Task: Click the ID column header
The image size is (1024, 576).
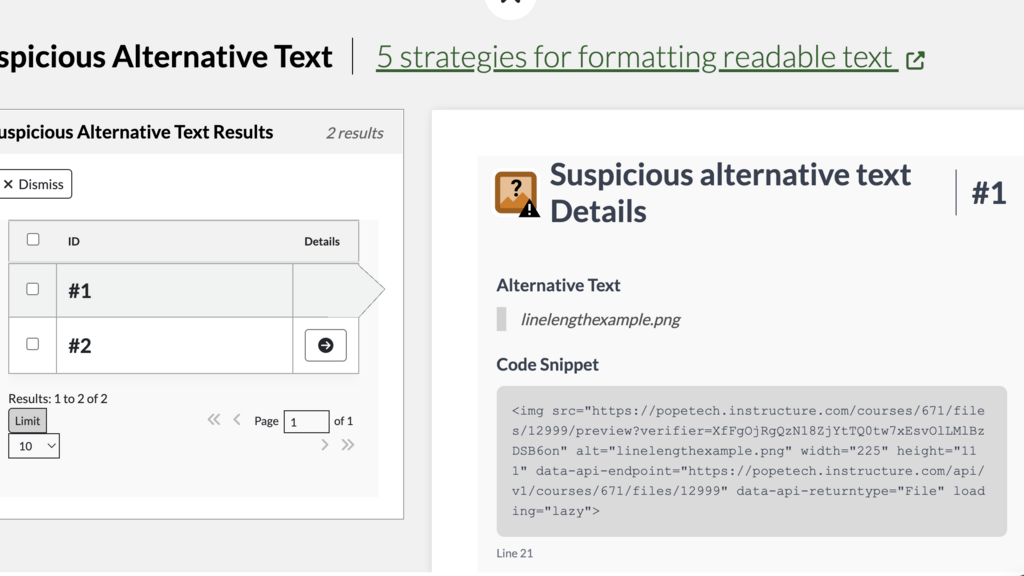Action: 74,241
